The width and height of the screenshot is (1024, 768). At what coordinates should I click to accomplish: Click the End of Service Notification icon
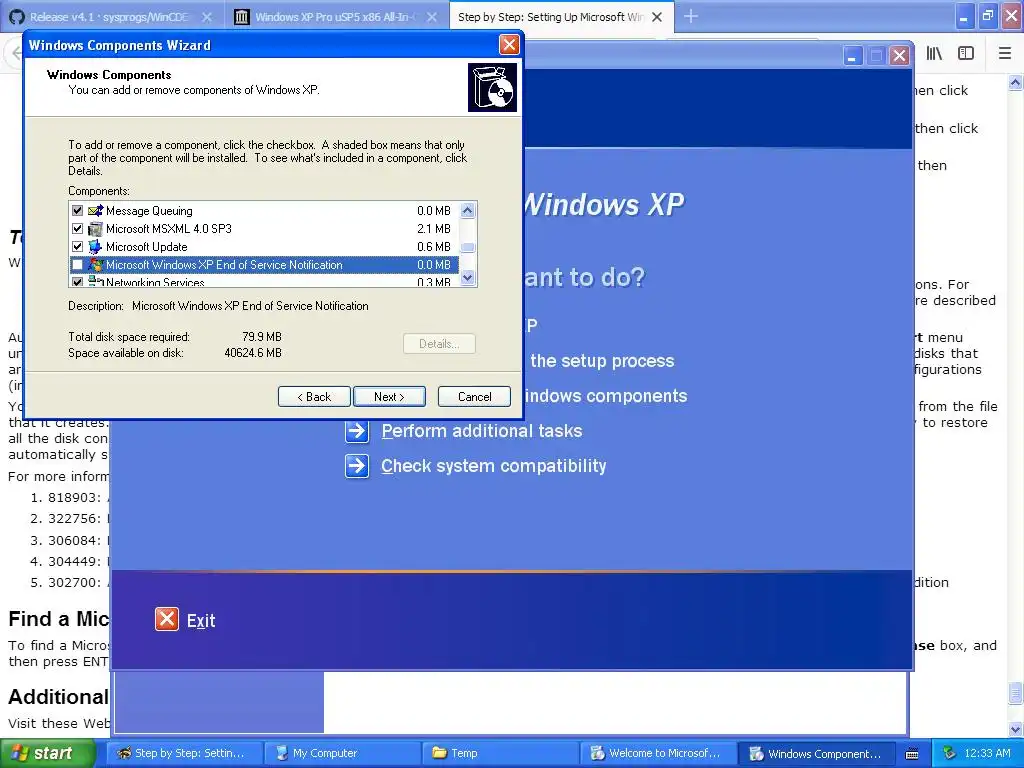click(95, 264)
